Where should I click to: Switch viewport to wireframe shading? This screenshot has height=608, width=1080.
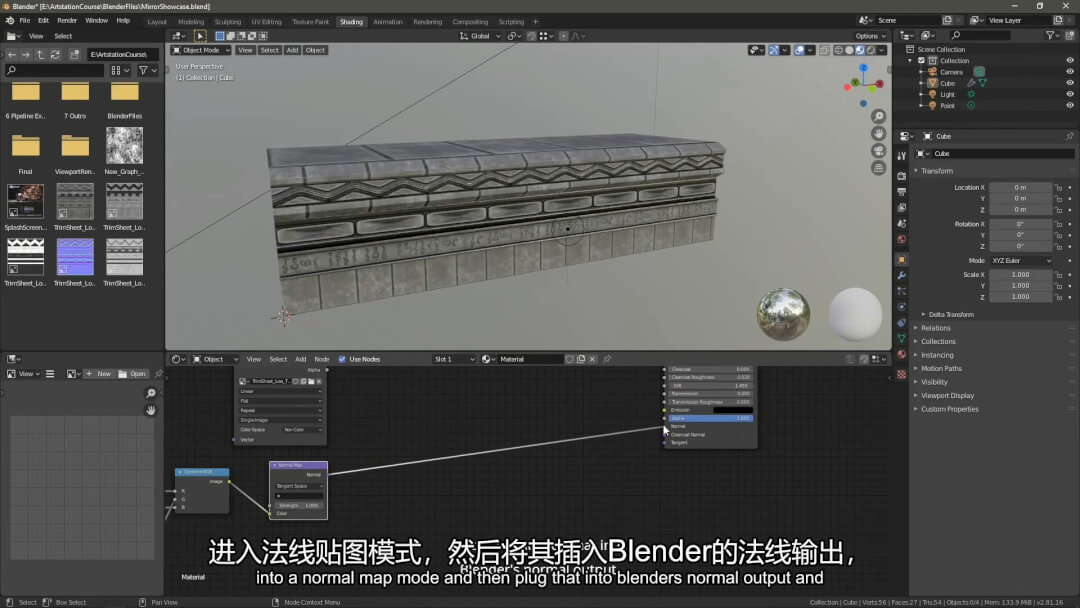tap(838, 50)
